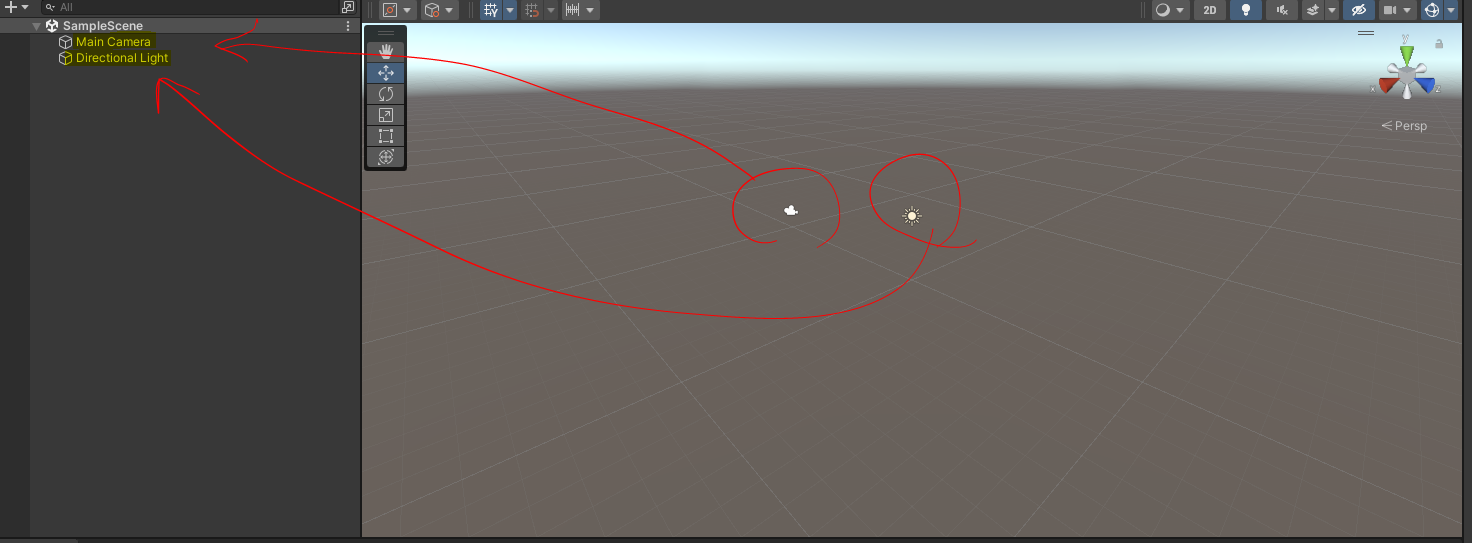Image resolution: width=1472 pixels, height=543 pixels.
Task: Click the Main Camera cube icon
Action: (x=66, y=42)
